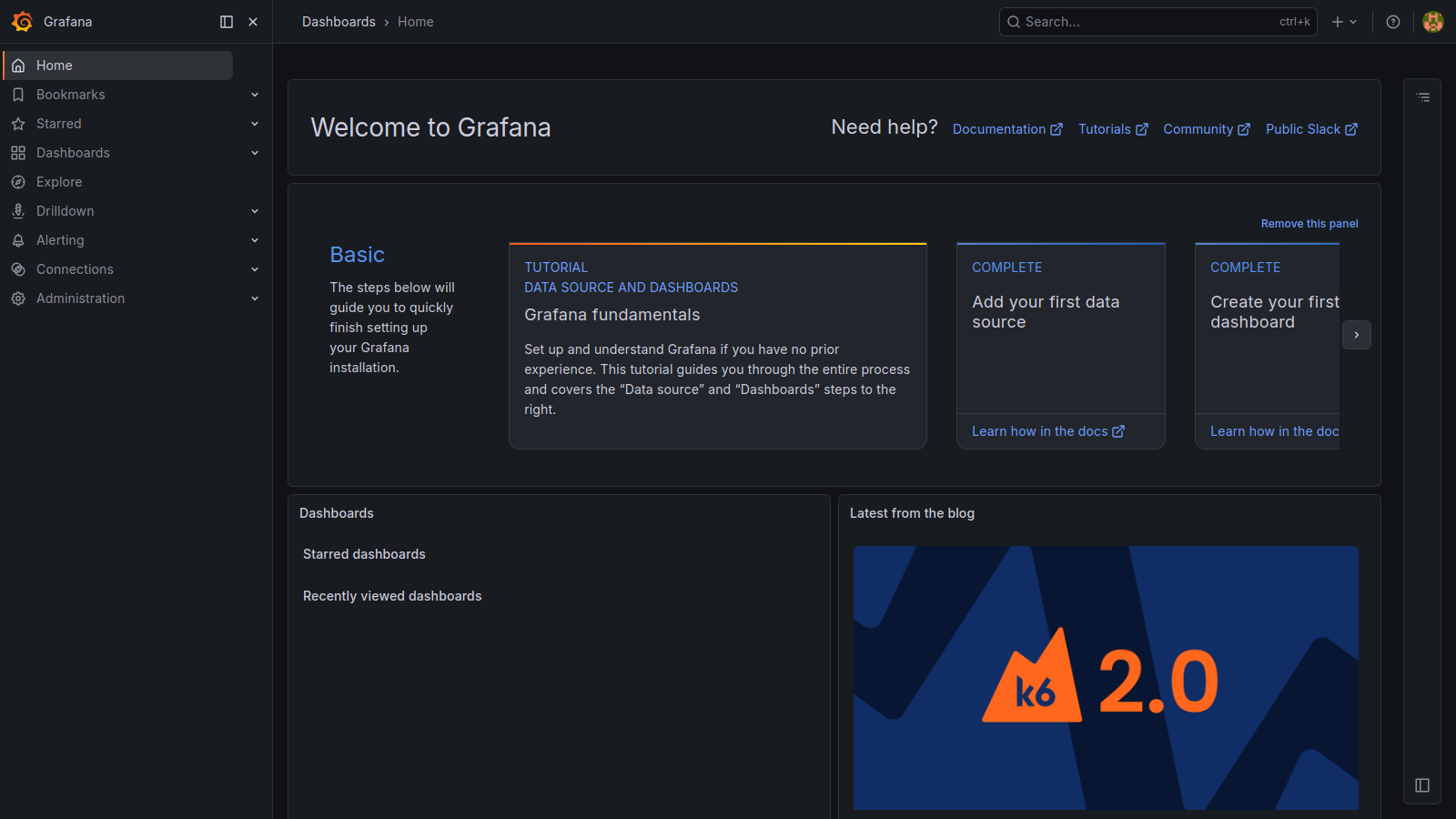Open Connections menu item
The width and height of the screenshot is (1456, 819).
click(x=75, y=269)
